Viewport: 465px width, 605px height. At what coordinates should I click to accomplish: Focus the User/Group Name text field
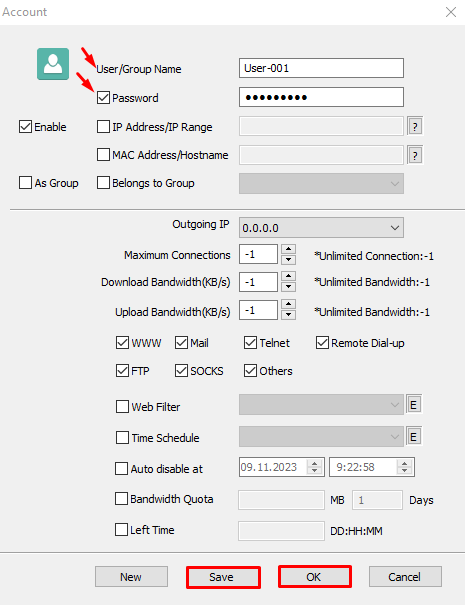tap(321, 68)
